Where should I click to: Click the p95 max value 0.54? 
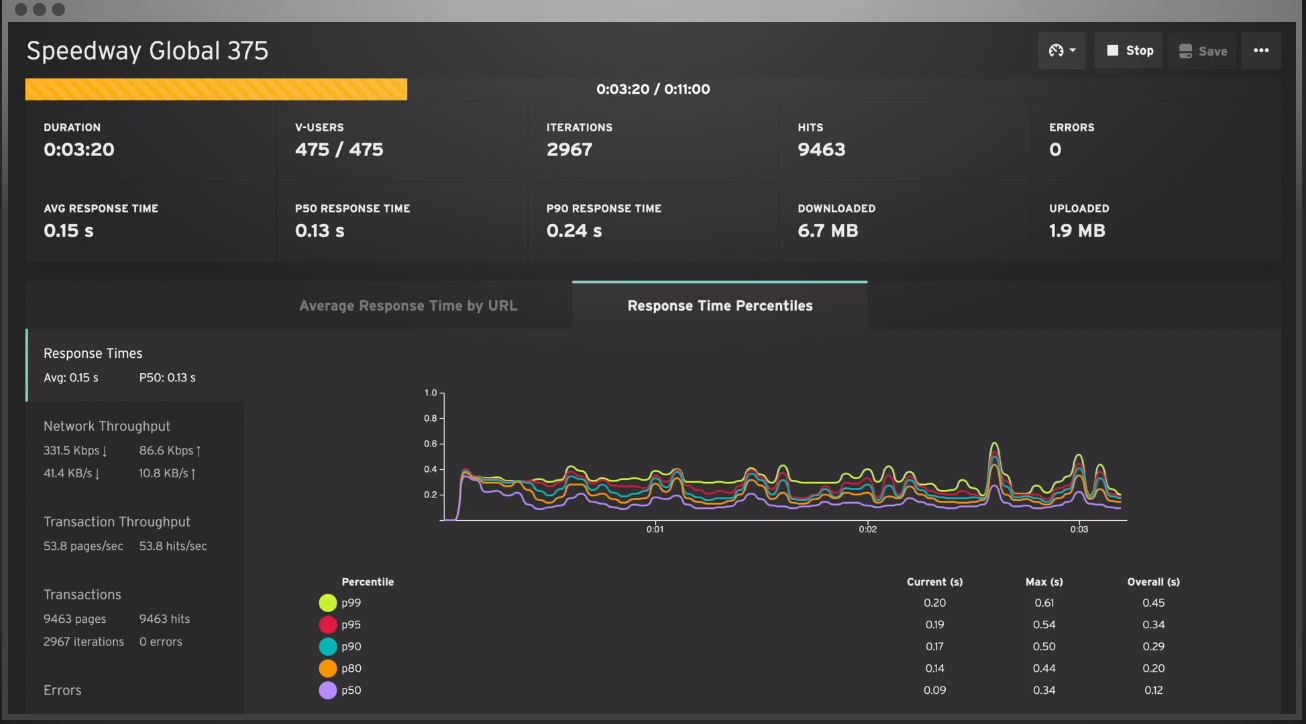1044,625
